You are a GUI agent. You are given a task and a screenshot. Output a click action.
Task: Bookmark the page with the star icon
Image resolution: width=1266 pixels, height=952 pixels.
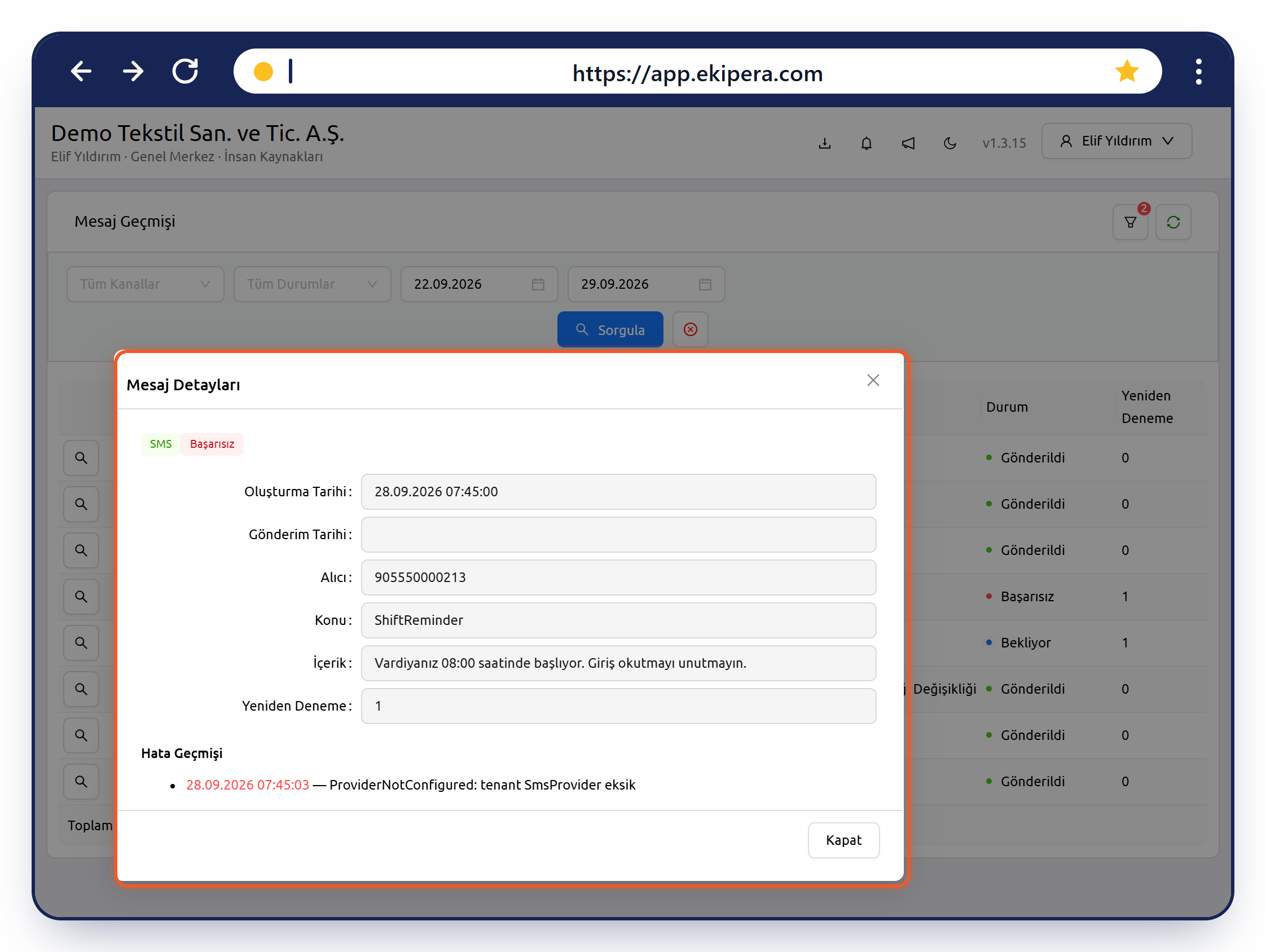(x=1126, y=72)
